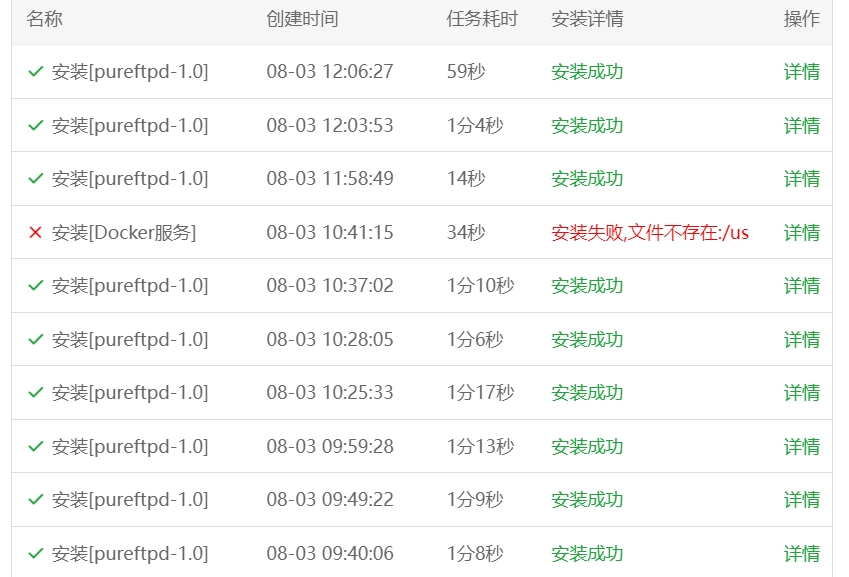Viewport: 849px width, 577px height.
Task: Click 安装成功 status in the 09:59:28 row
Action: pos(587,447)
